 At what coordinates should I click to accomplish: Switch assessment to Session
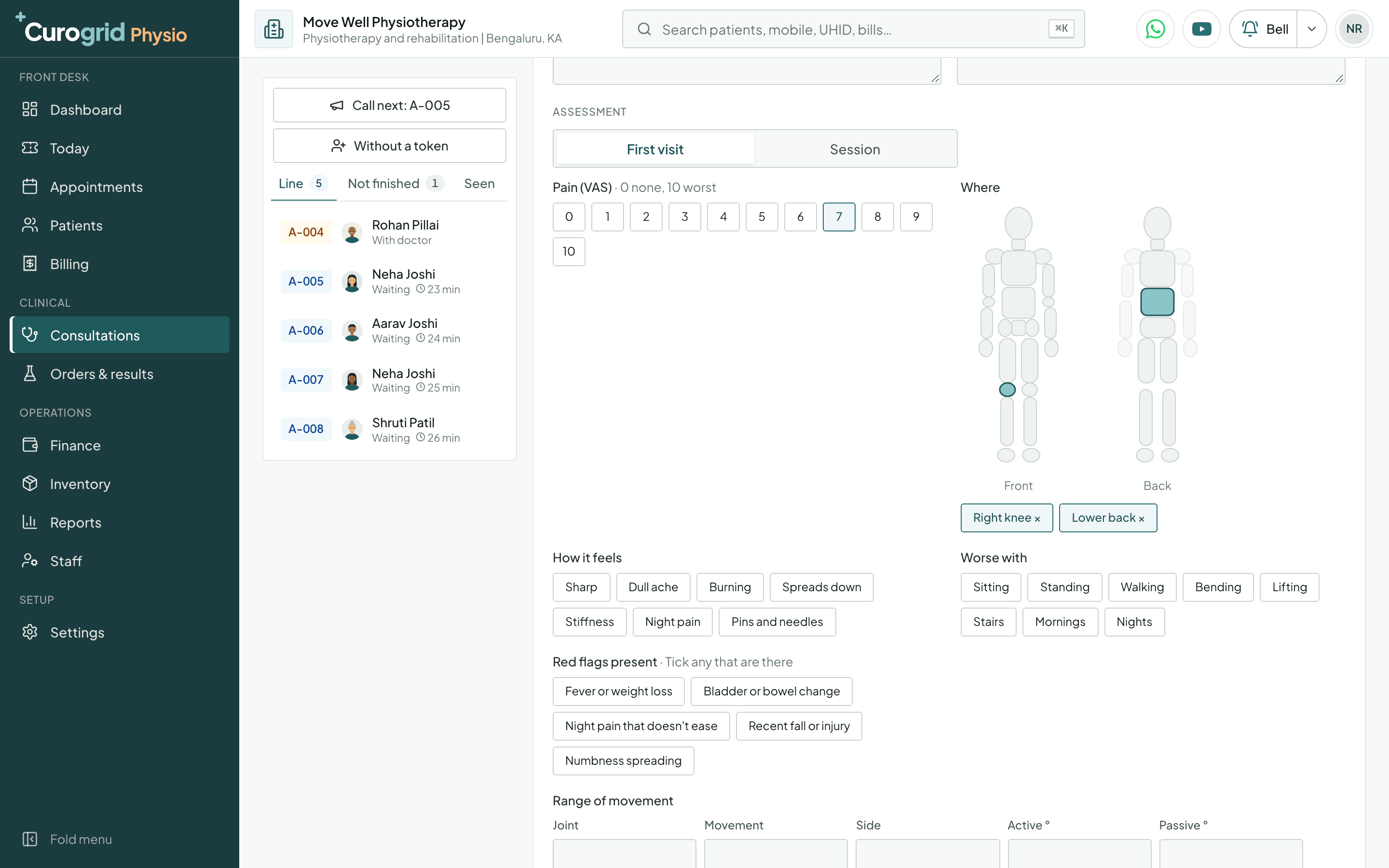tap(855, 149)
